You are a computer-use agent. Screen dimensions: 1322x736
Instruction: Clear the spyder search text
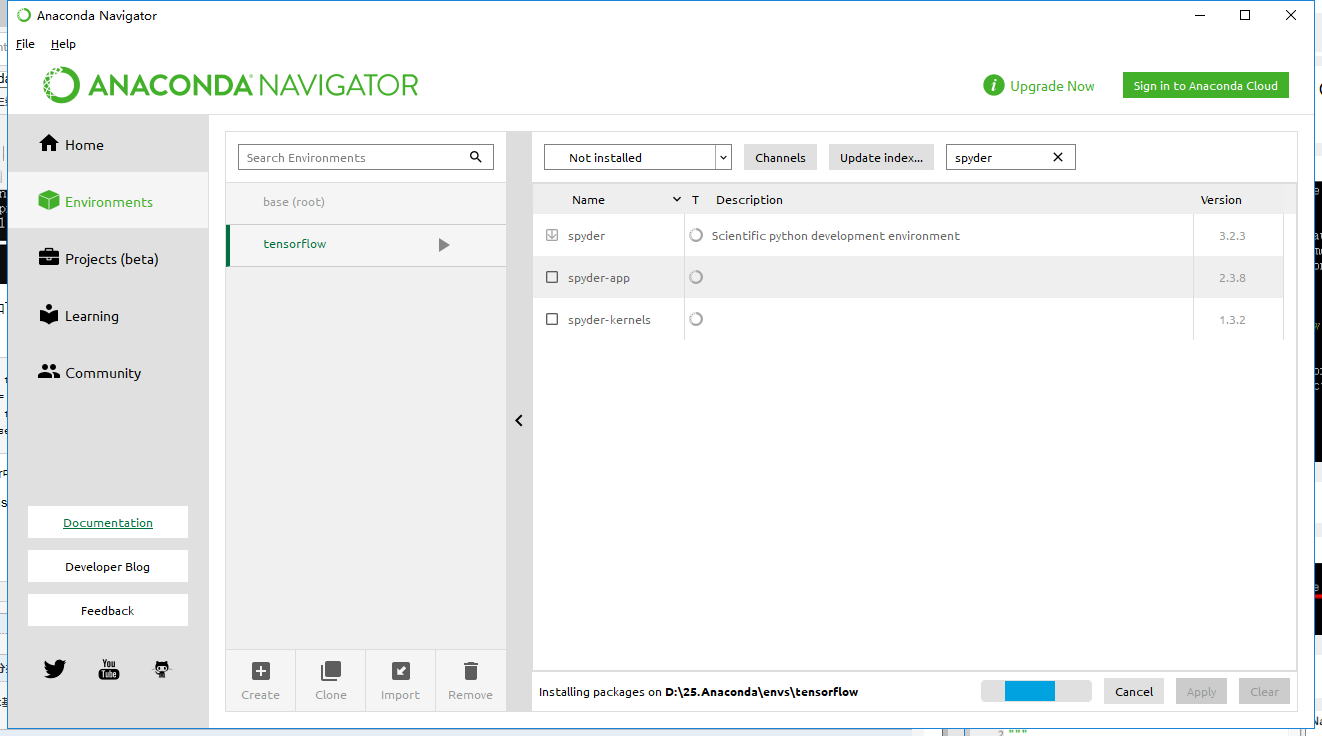click(x=1058, y=157)
